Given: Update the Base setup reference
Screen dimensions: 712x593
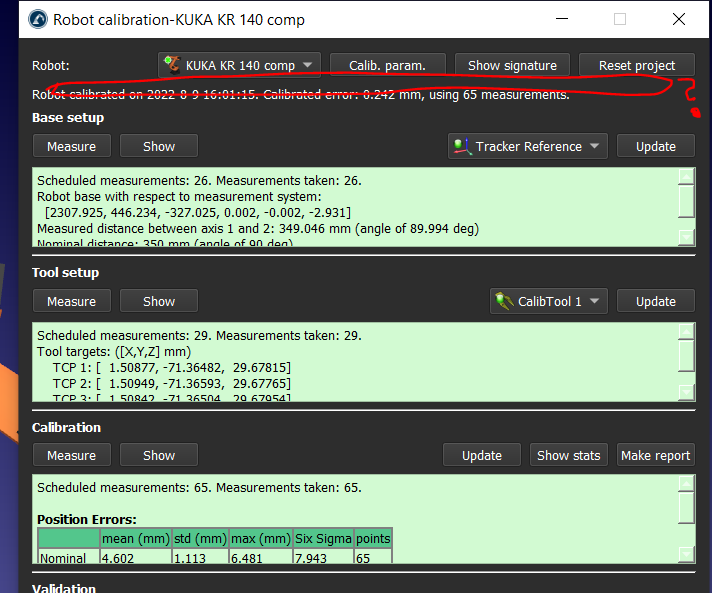Looking at the screenshot, I should click(655, 147).
